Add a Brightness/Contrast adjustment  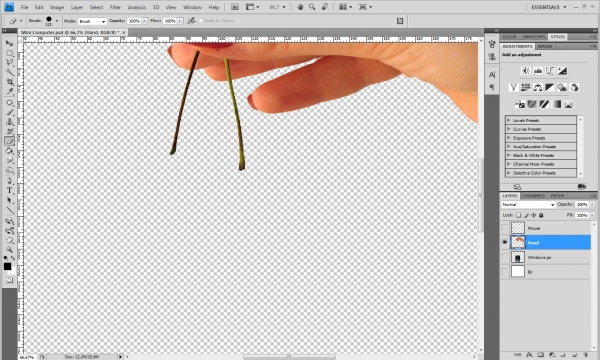pos(526,71)
